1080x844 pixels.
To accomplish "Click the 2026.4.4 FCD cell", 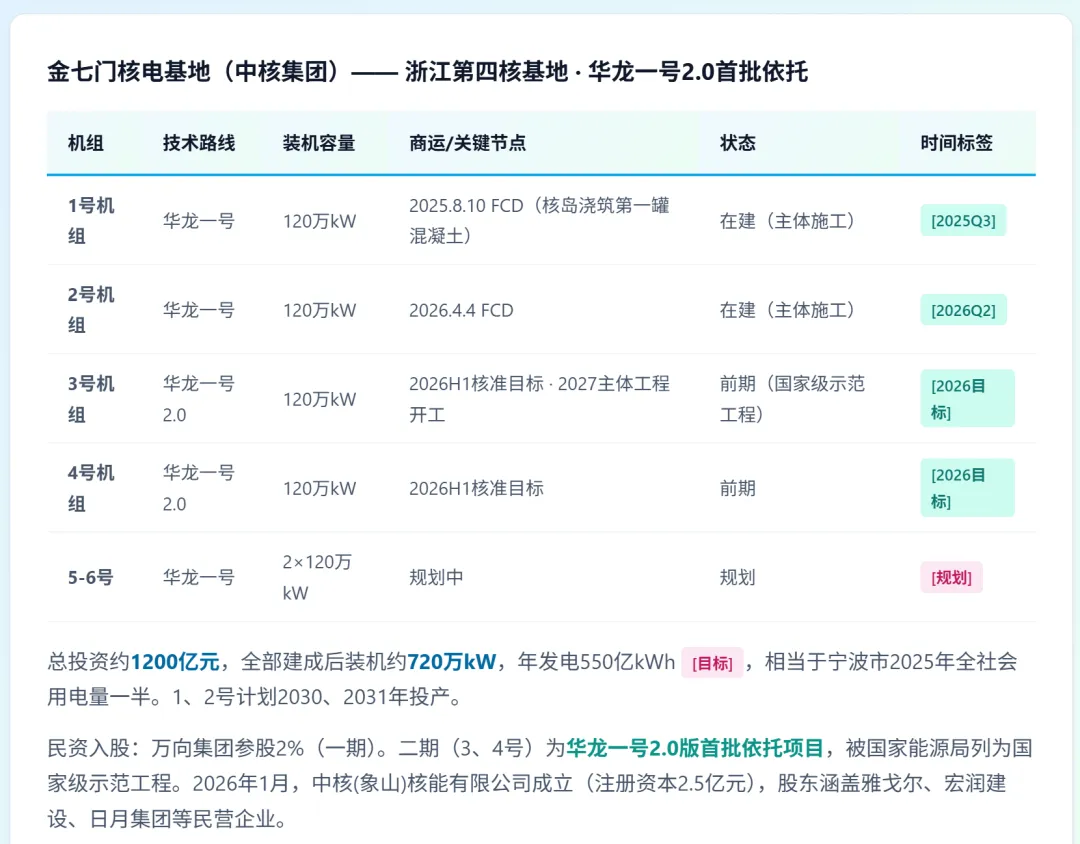I will click(x=461, y=310).
